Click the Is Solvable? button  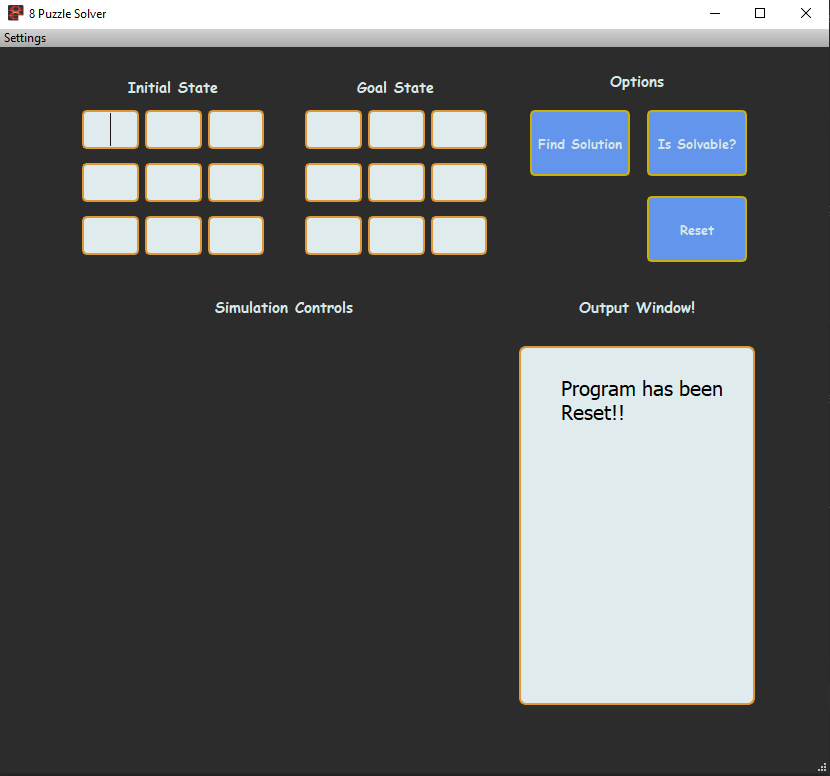coord(697,143)
